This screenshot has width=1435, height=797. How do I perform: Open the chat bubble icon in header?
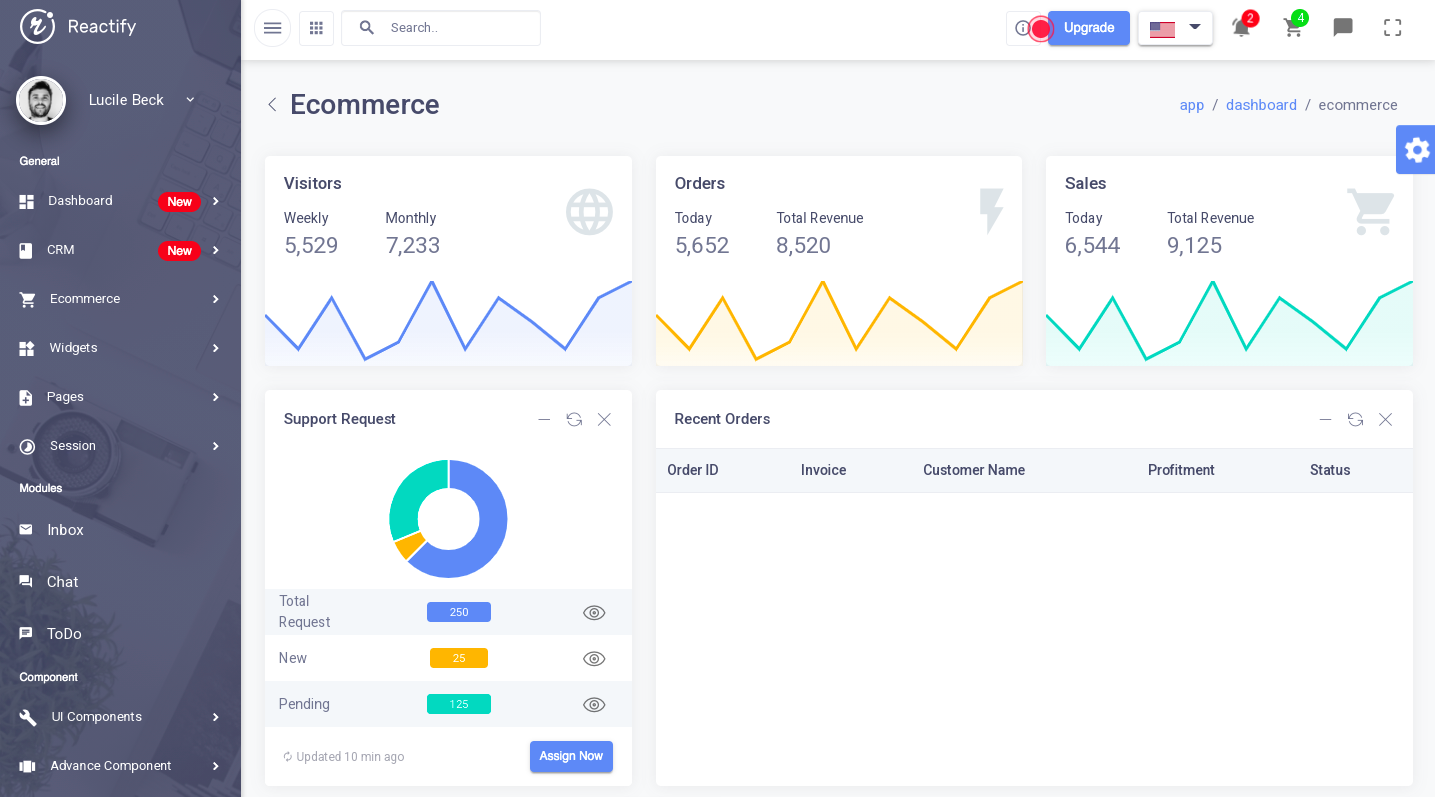[x=1343, y=28]
